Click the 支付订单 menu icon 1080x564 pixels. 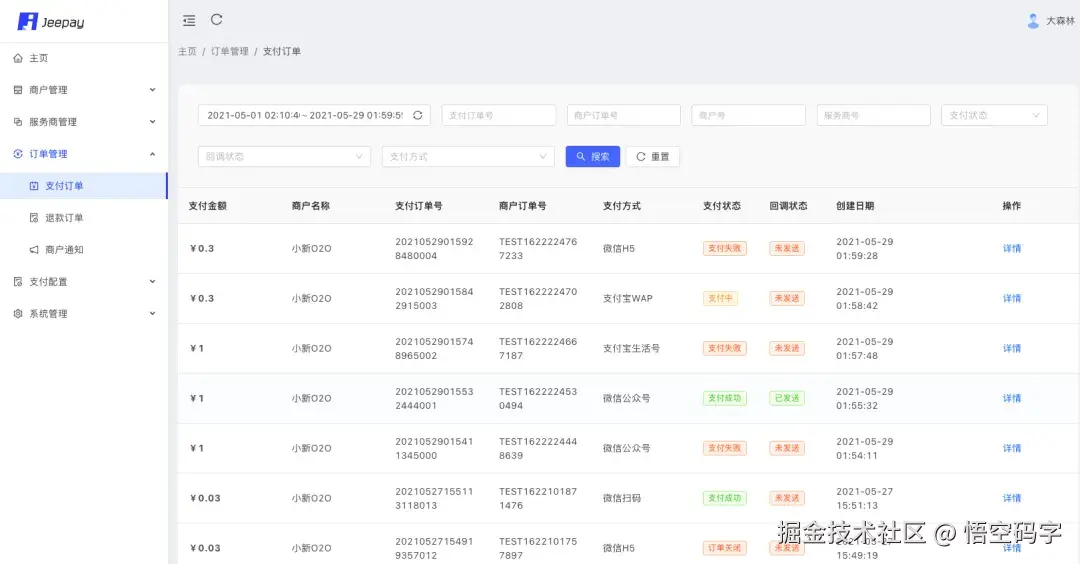click(34, 186)
